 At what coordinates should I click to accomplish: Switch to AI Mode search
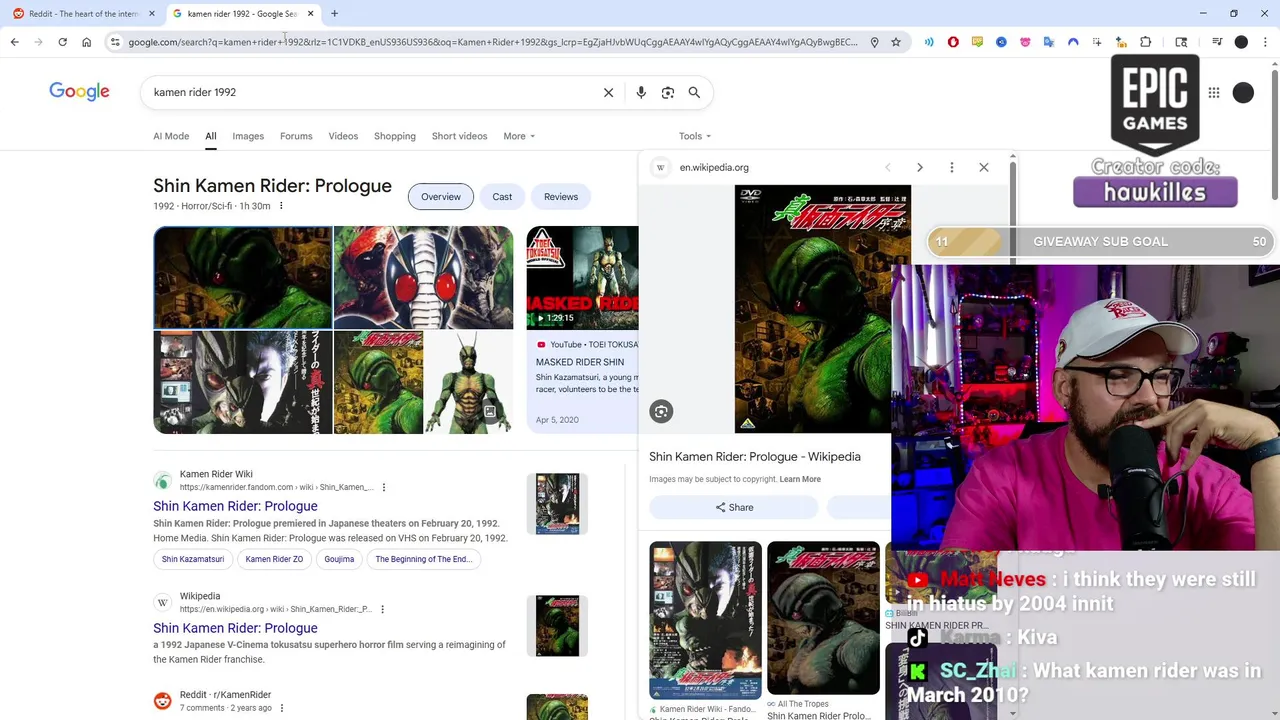click(171, 136)
